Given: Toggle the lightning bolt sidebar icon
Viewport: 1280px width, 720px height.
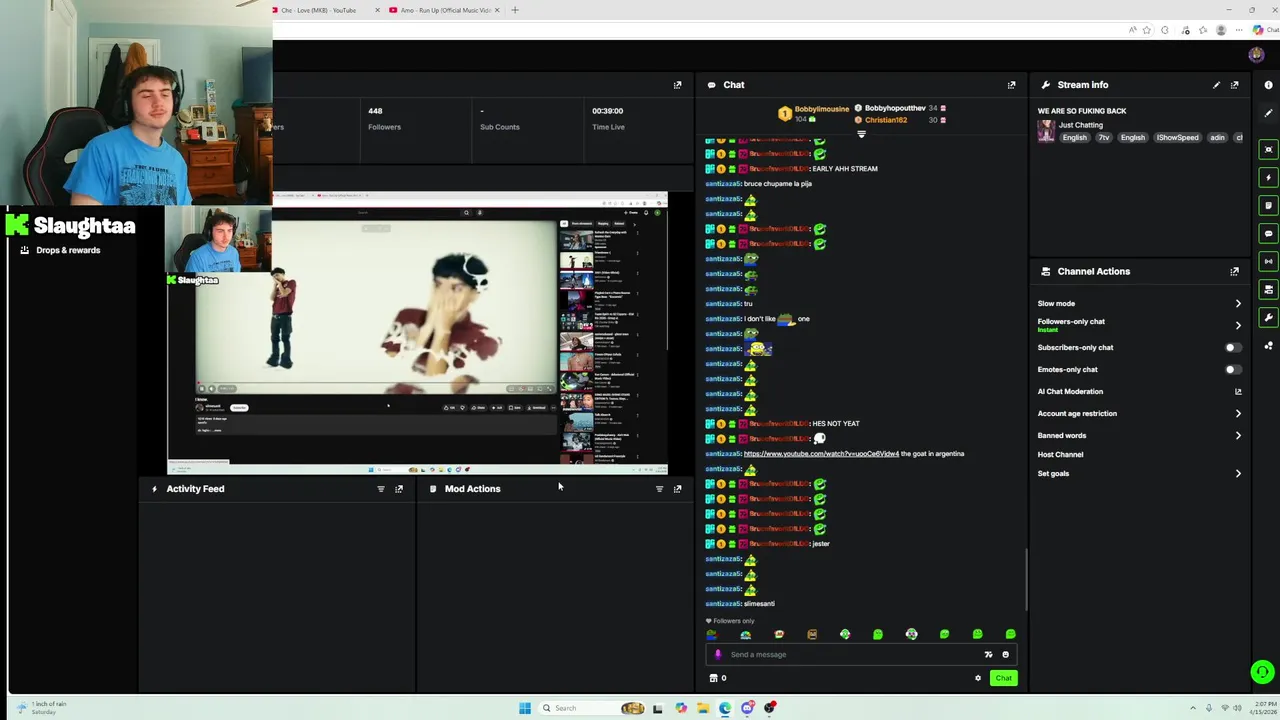Looking at the screenshot, I should click(x=1268, y=177).
